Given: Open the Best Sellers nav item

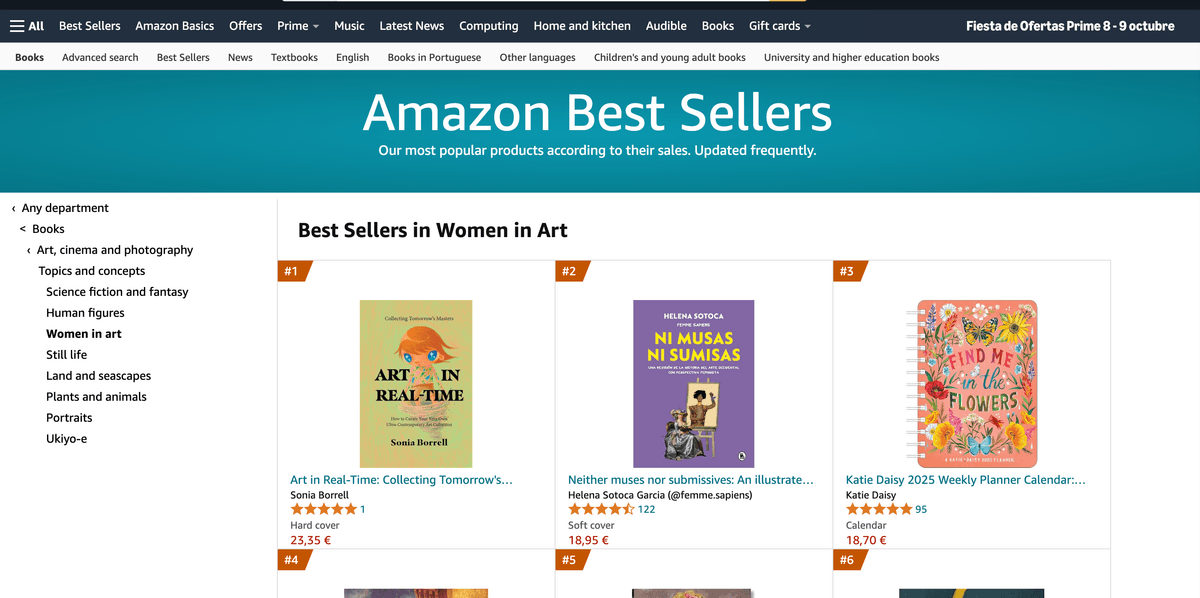Looking at the screenshot, I should coord(90,26).
